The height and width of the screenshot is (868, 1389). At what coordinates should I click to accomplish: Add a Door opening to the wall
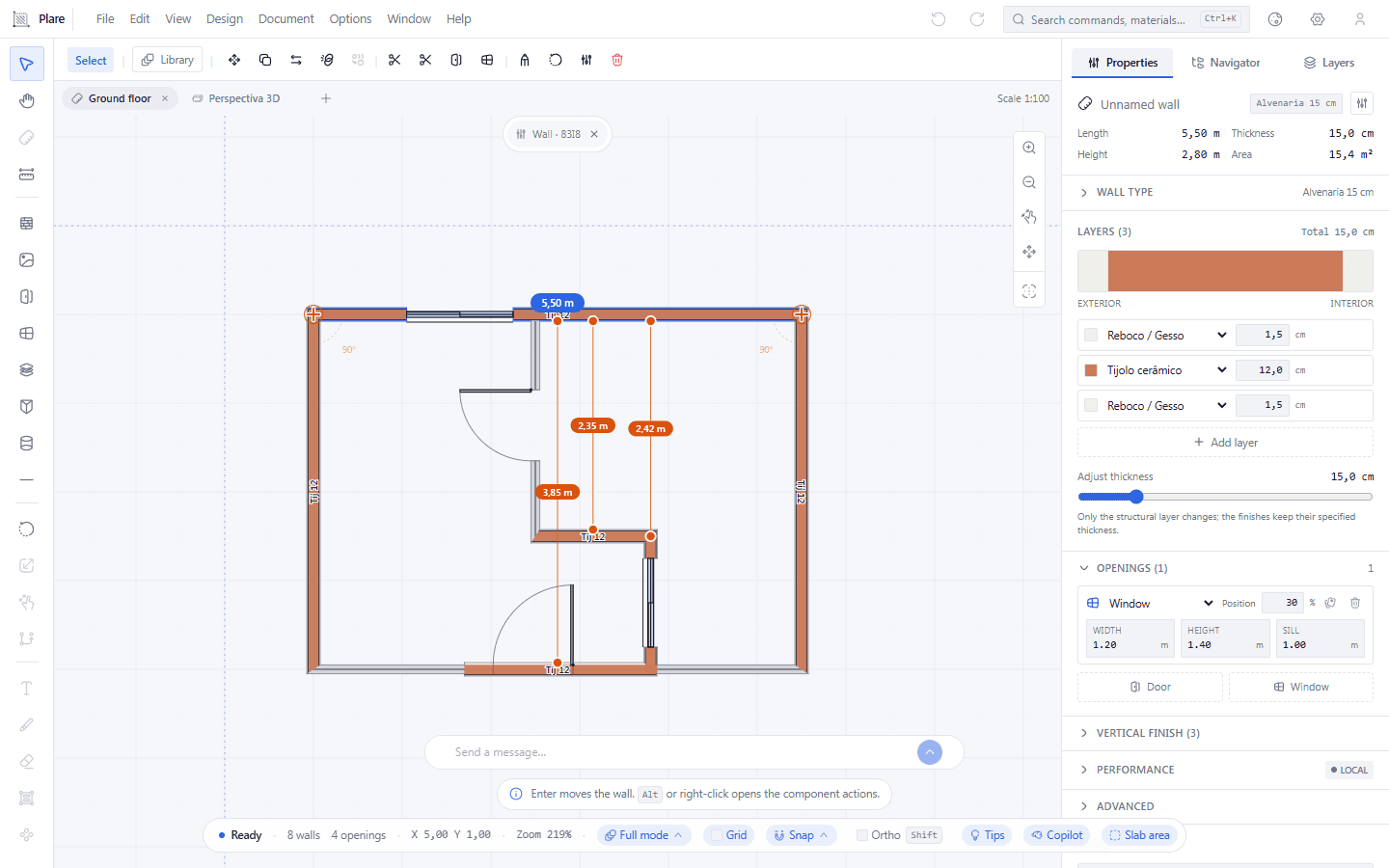coord(1150,687)
